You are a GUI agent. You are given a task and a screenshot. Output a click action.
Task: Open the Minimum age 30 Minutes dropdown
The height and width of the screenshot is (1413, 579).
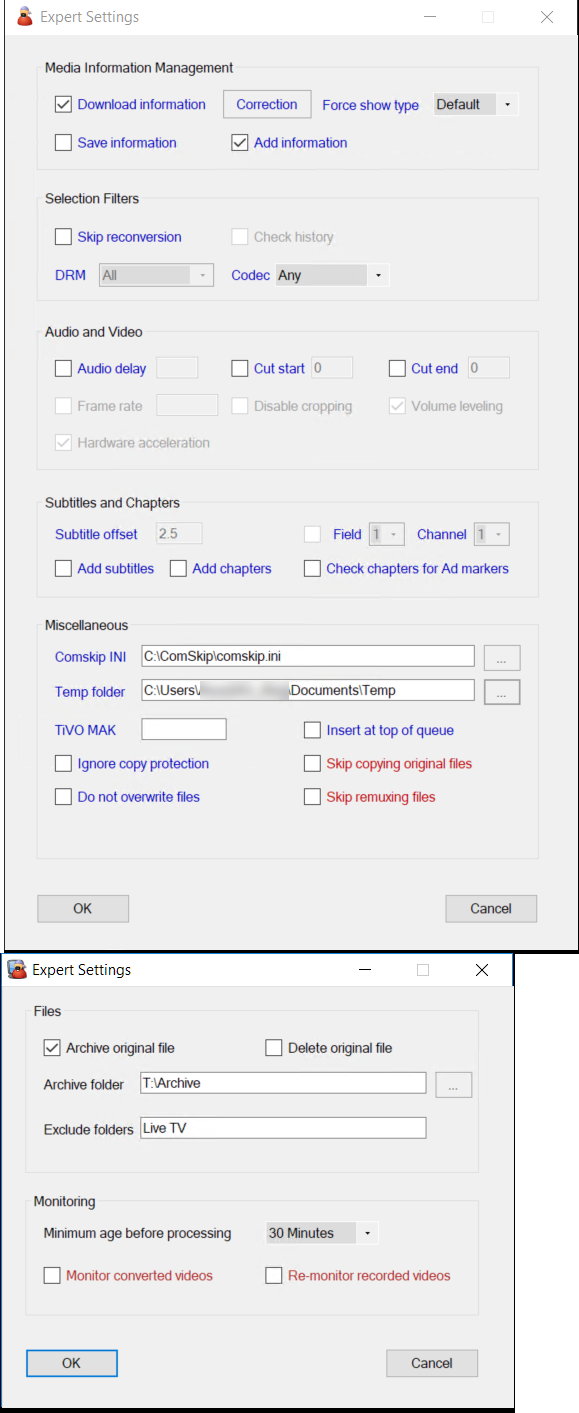322,1233
